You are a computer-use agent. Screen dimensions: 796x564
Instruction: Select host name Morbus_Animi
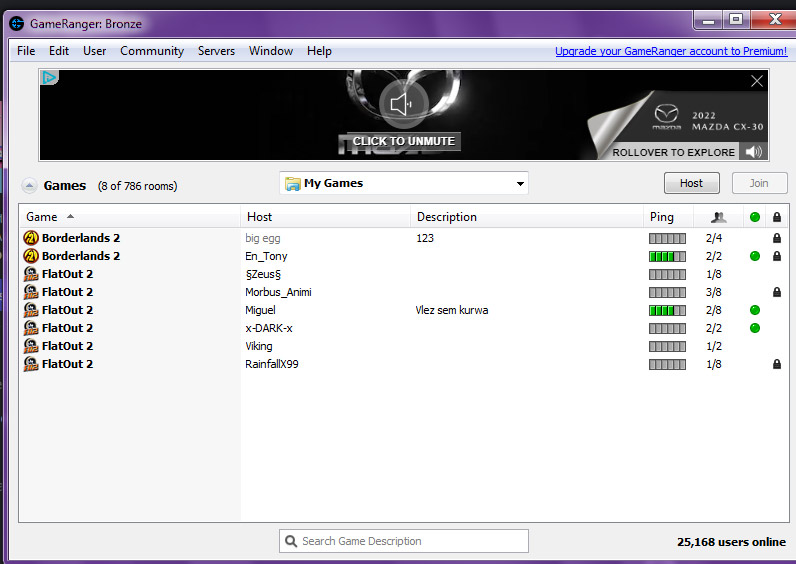tap(278, 292)
